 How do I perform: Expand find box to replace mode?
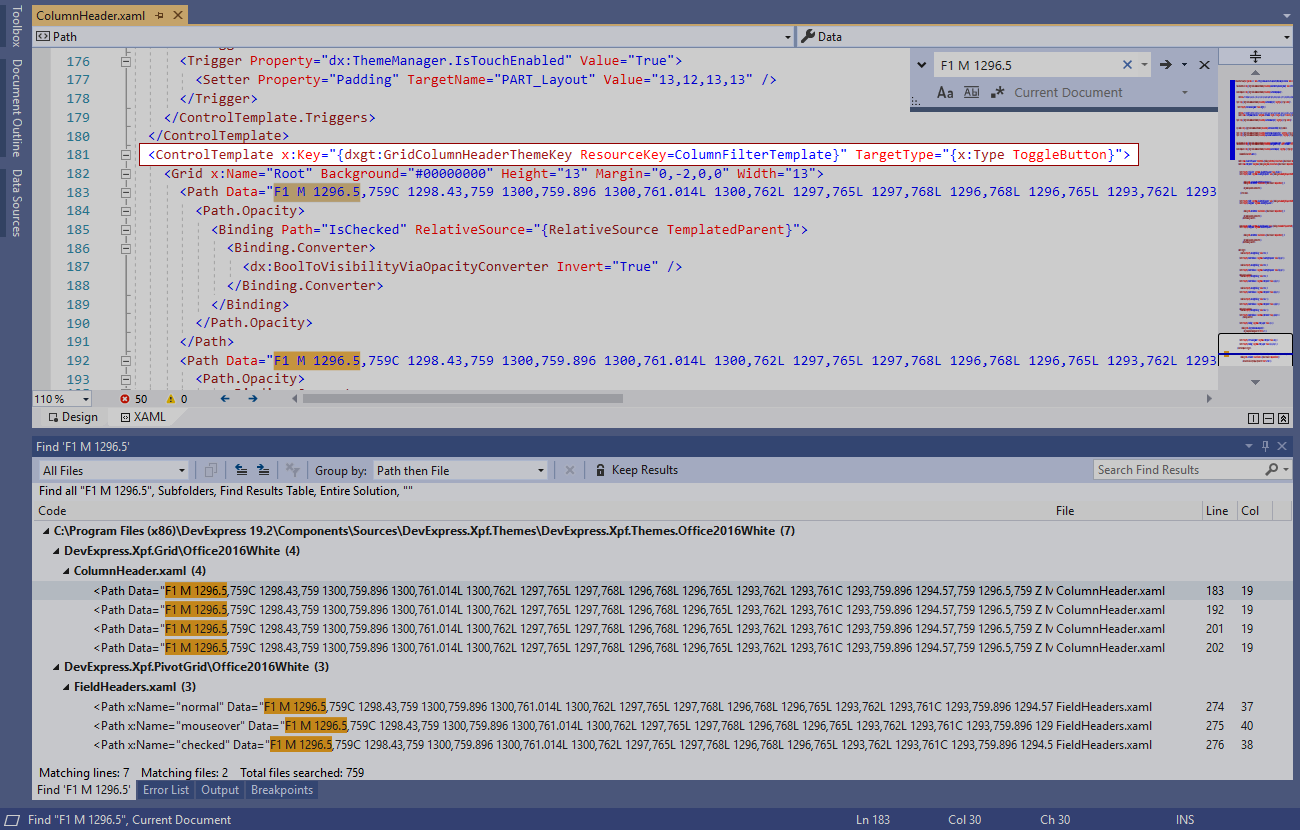coord(920,65)
